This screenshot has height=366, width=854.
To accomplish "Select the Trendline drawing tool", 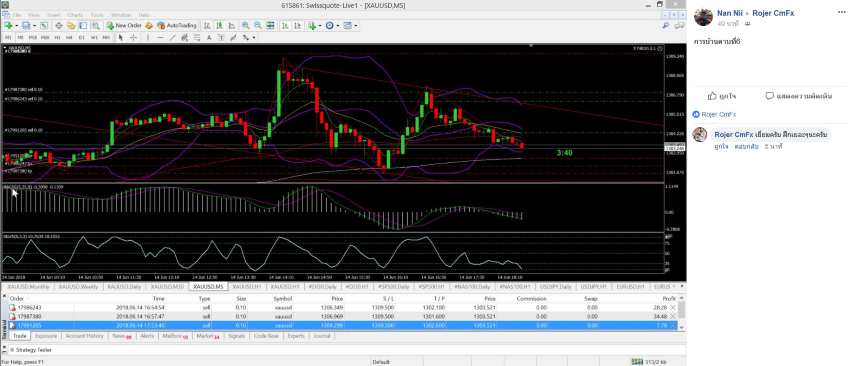I will coord(173,38).
